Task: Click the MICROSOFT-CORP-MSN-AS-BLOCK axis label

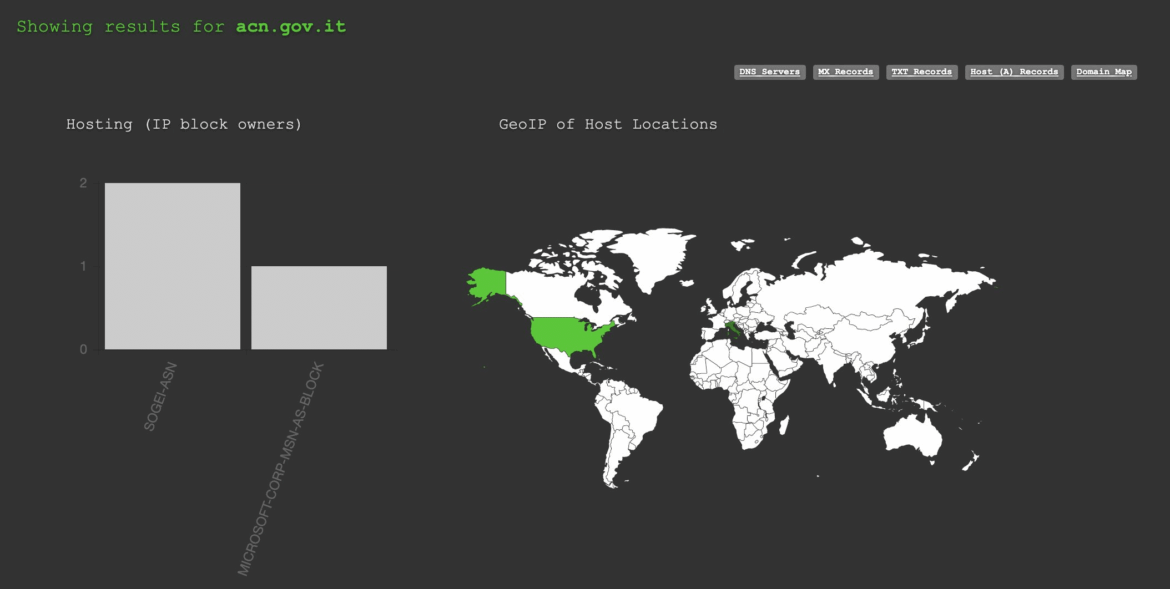Action: [282, 470]
